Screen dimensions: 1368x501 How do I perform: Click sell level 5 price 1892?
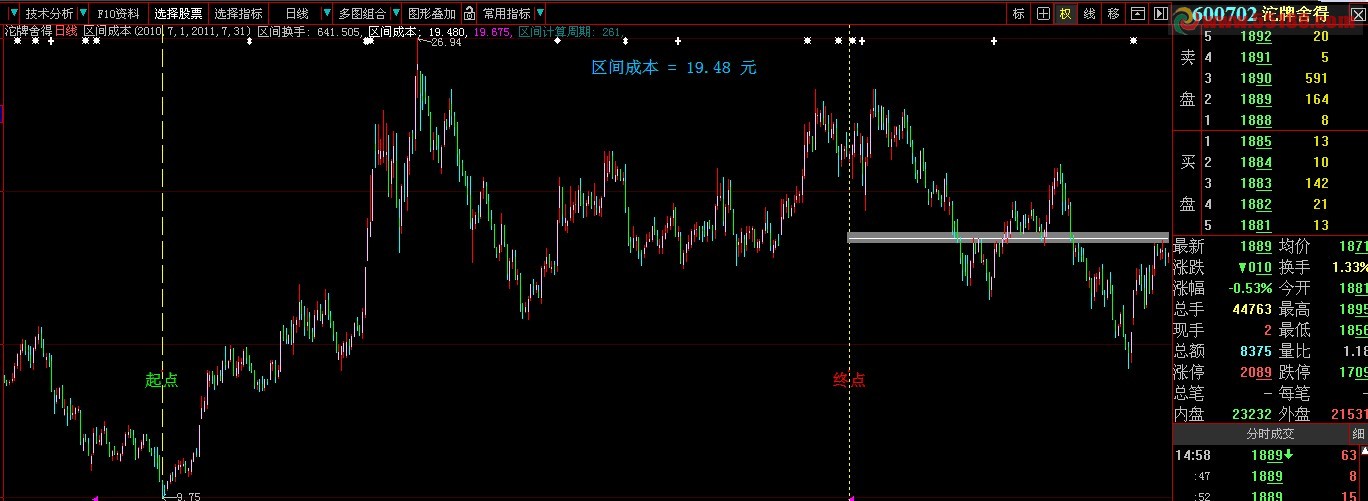(x=1256, y=37)
